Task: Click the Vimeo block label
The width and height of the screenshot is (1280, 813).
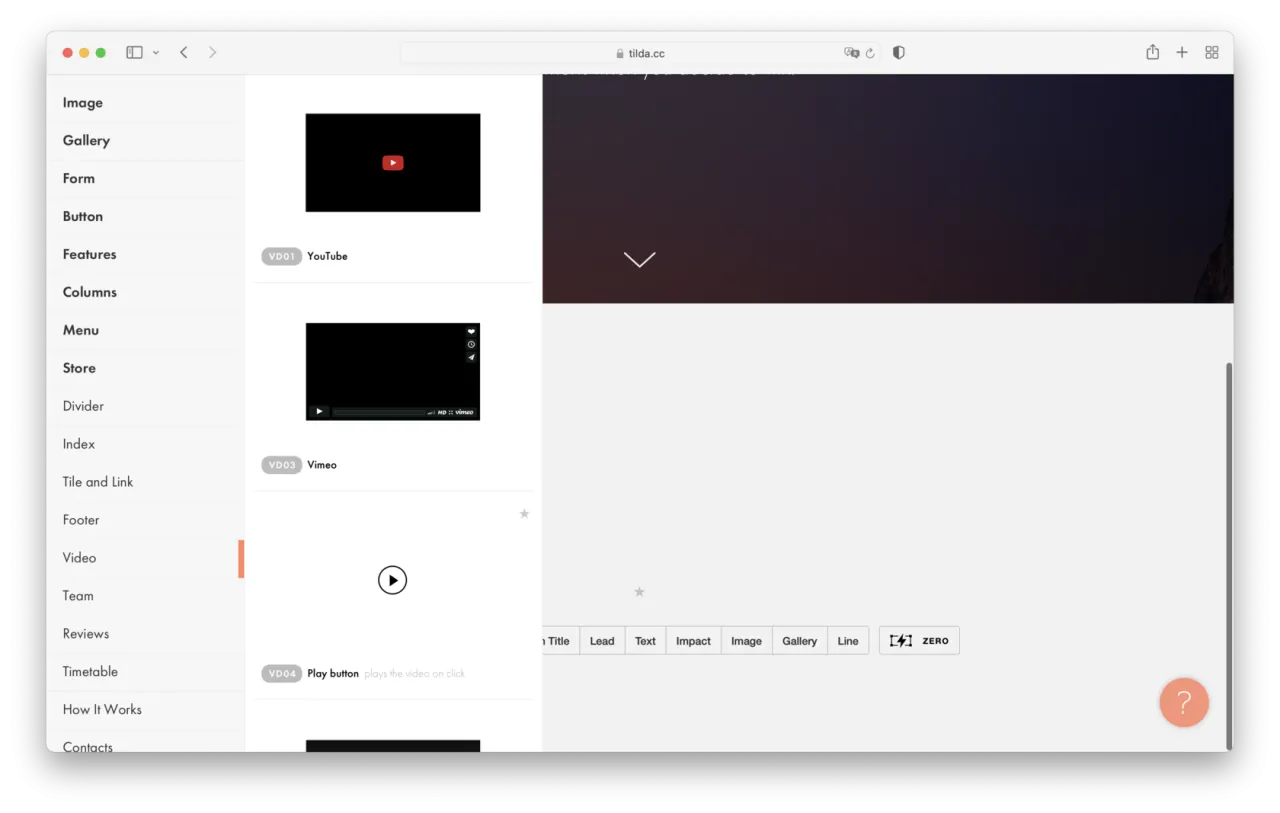Action: click(x=322, y=466)
